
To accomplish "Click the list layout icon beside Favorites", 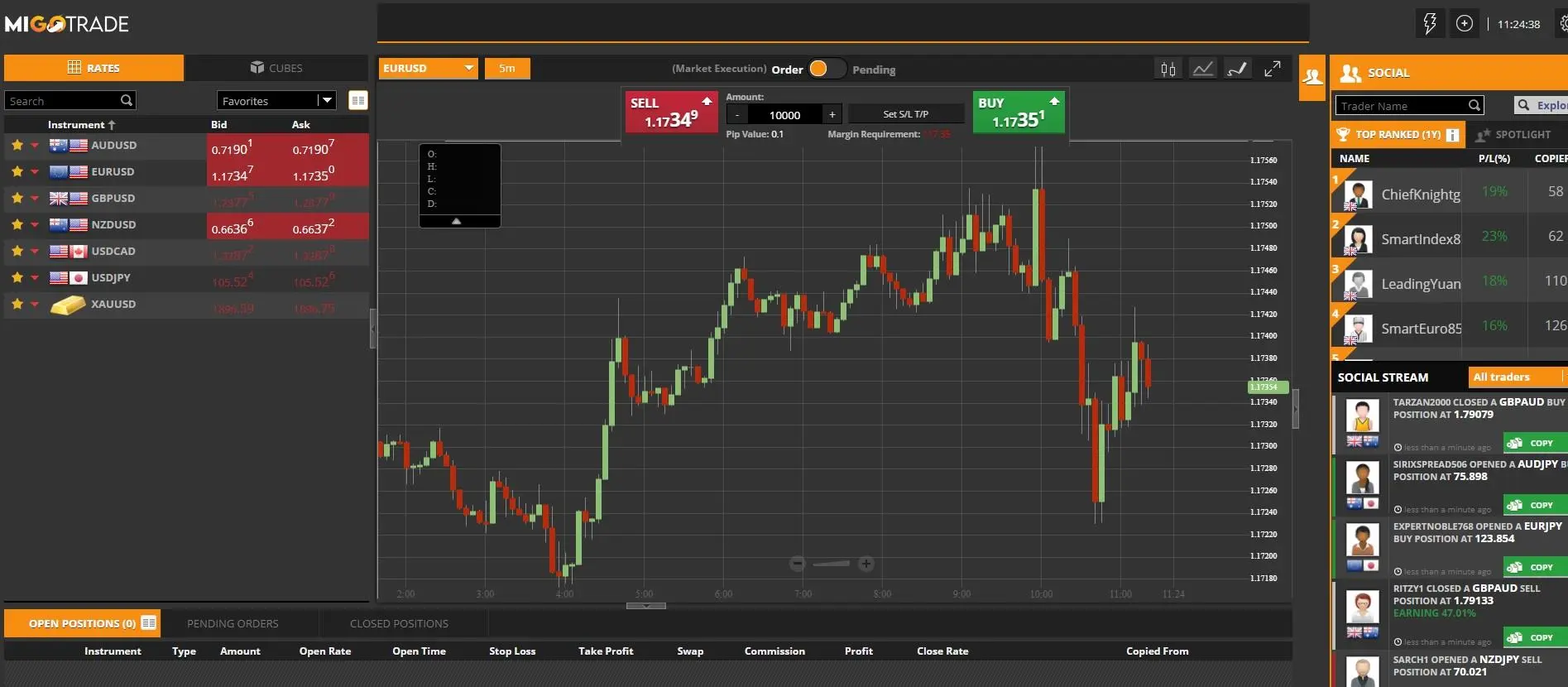I will (x=358, y=100).
